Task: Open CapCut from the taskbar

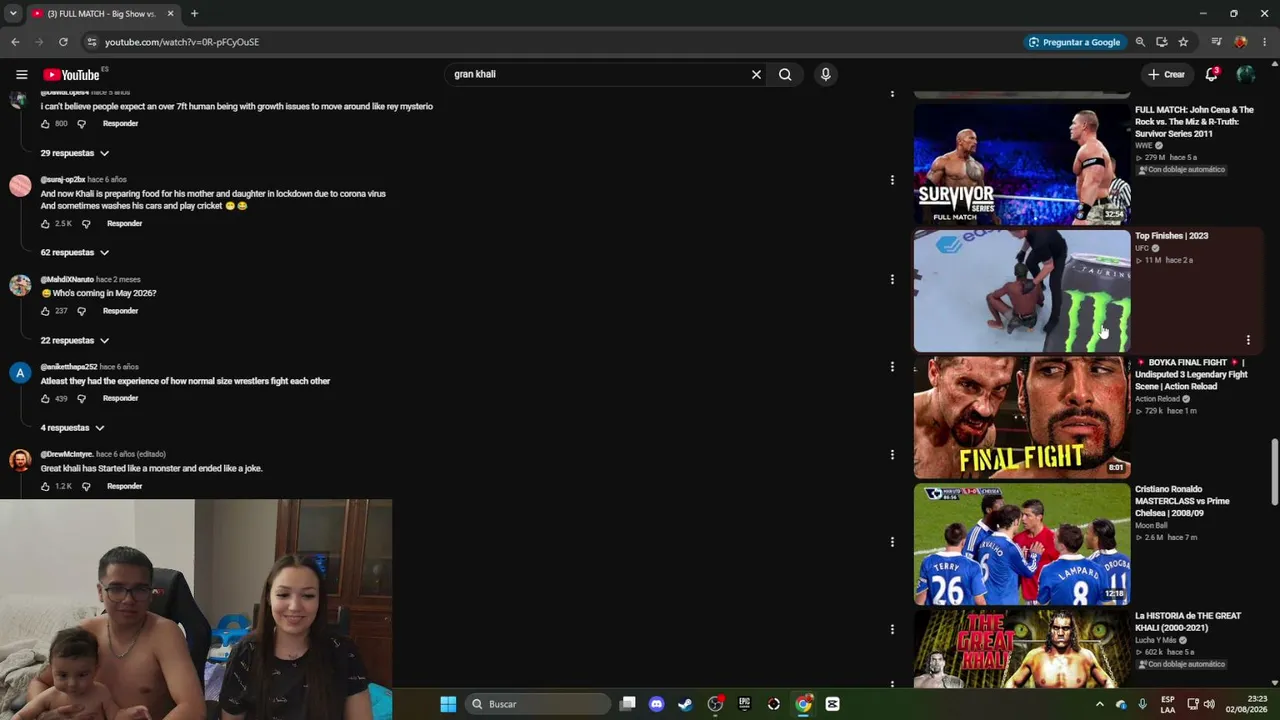Action: (x=832, y=704)
